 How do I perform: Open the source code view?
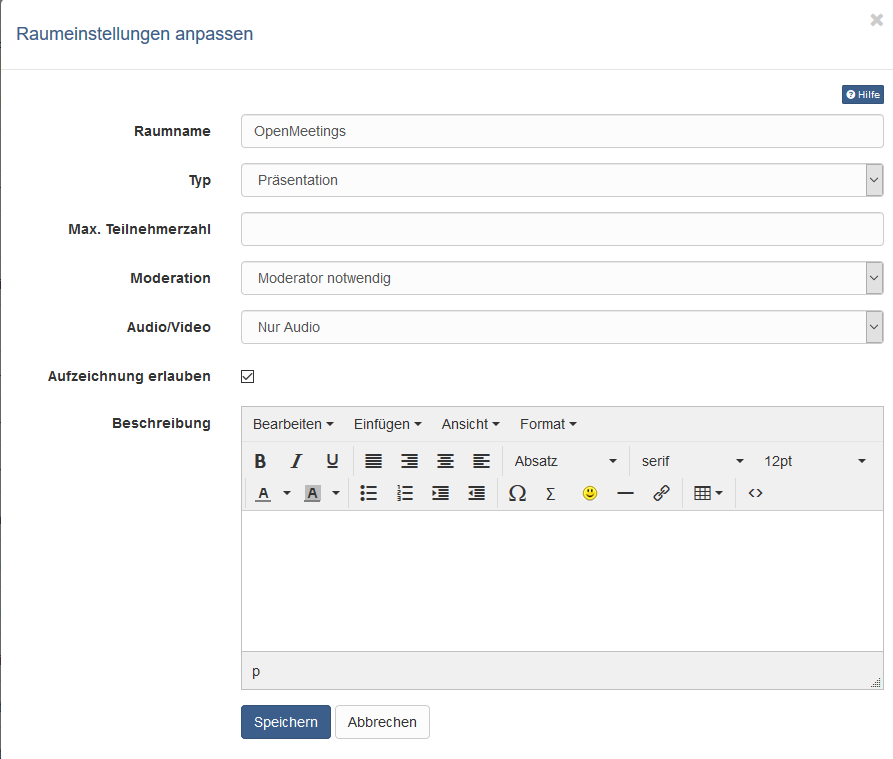755,493
